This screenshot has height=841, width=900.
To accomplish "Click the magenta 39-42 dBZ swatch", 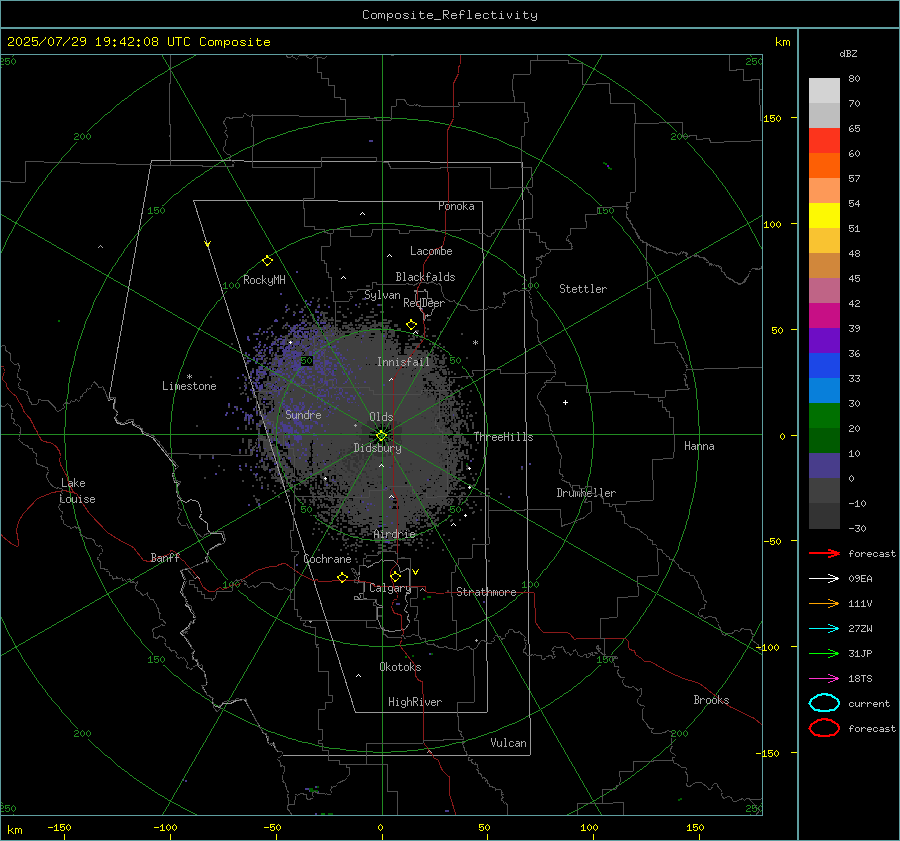I will click(824, 316).
